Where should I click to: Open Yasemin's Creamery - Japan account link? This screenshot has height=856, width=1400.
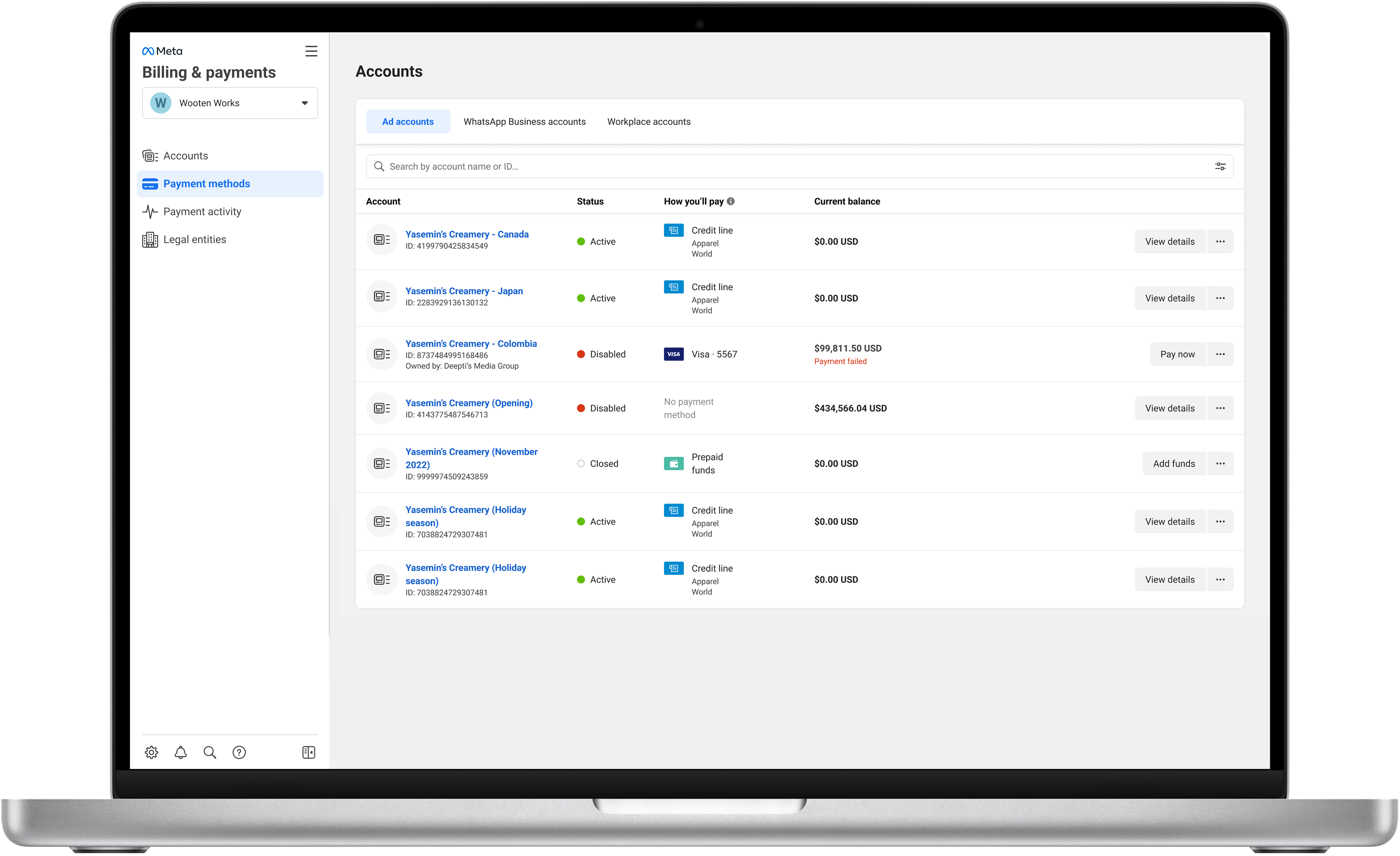464,291
